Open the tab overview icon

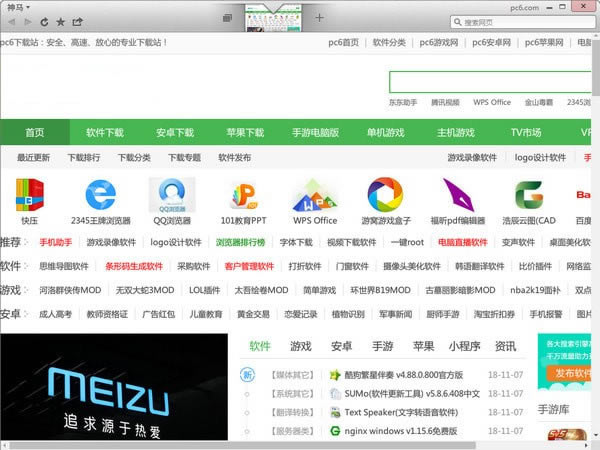[227, 18]
